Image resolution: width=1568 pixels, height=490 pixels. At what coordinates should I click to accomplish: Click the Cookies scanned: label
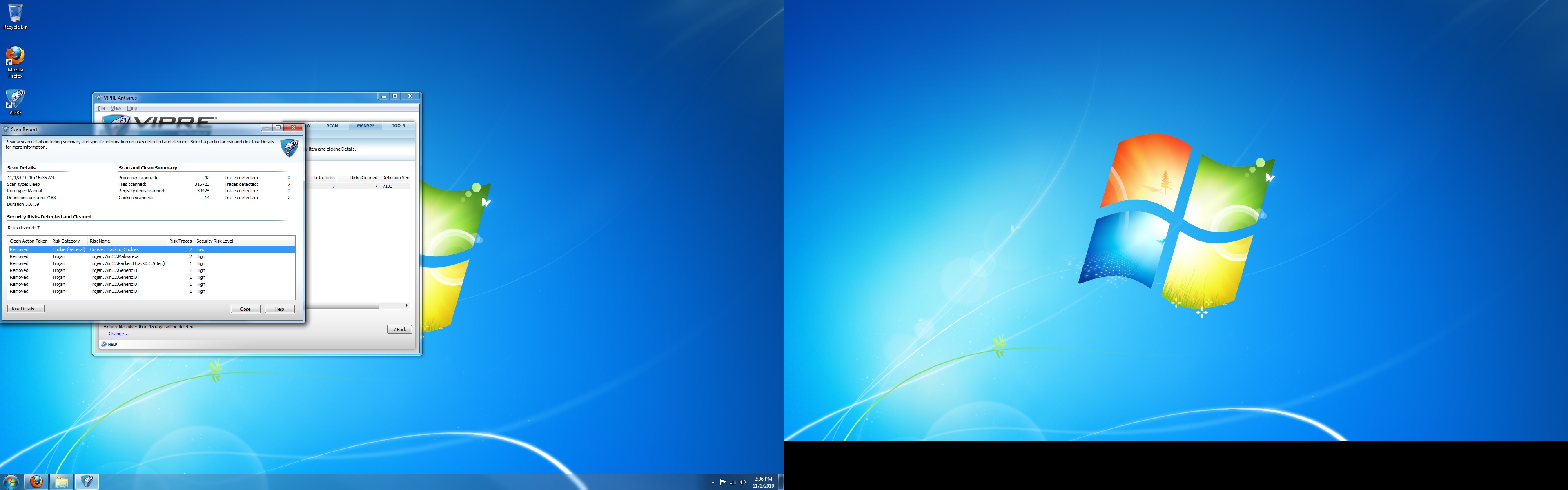tap(136, 198)
